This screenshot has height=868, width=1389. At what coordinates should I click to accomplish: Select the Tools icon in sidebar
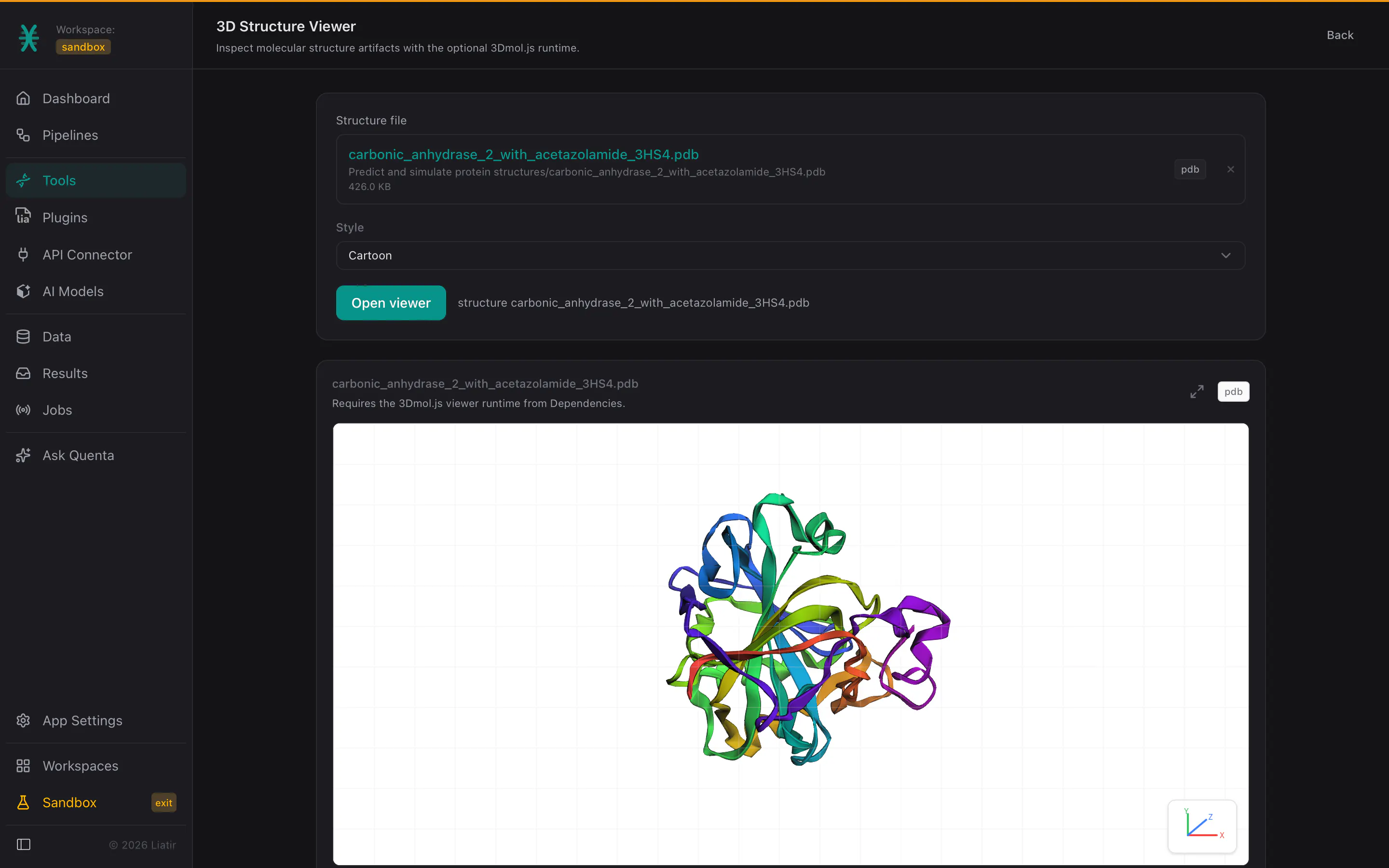23,180
